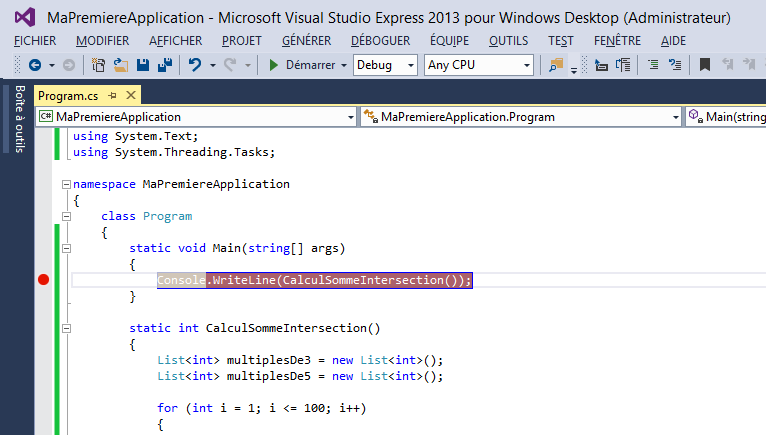Click the New Project toolbar icon
This screenshot has width=766, height=435.
(98, 65)
